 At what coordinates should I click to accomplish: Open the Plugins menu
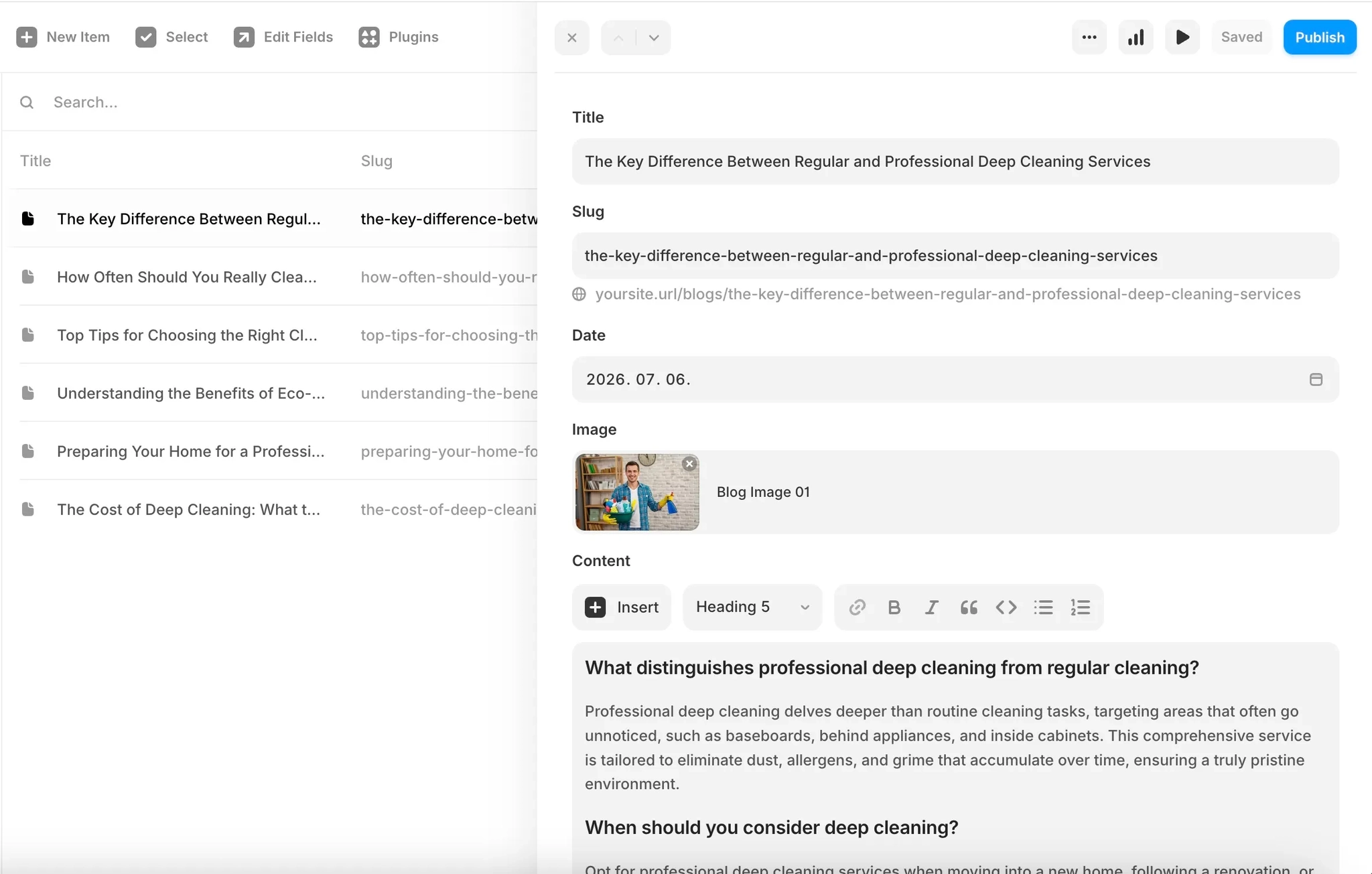tap(399, 37)
